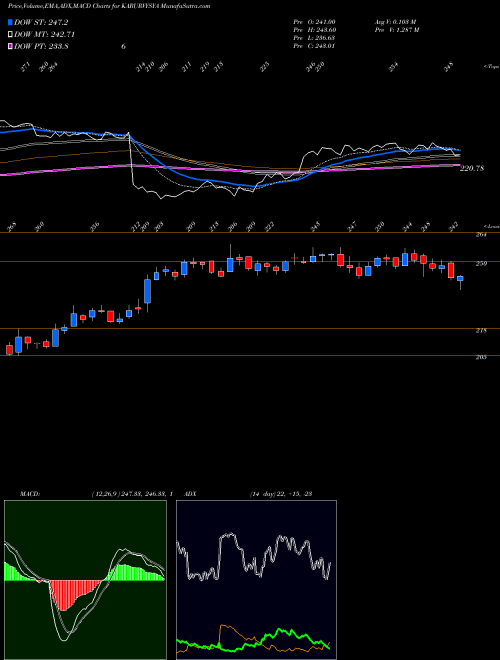This screenshot has width=500, height=660.
Task: Click the white ADX line plateau
Action: [x=228, y=535]
